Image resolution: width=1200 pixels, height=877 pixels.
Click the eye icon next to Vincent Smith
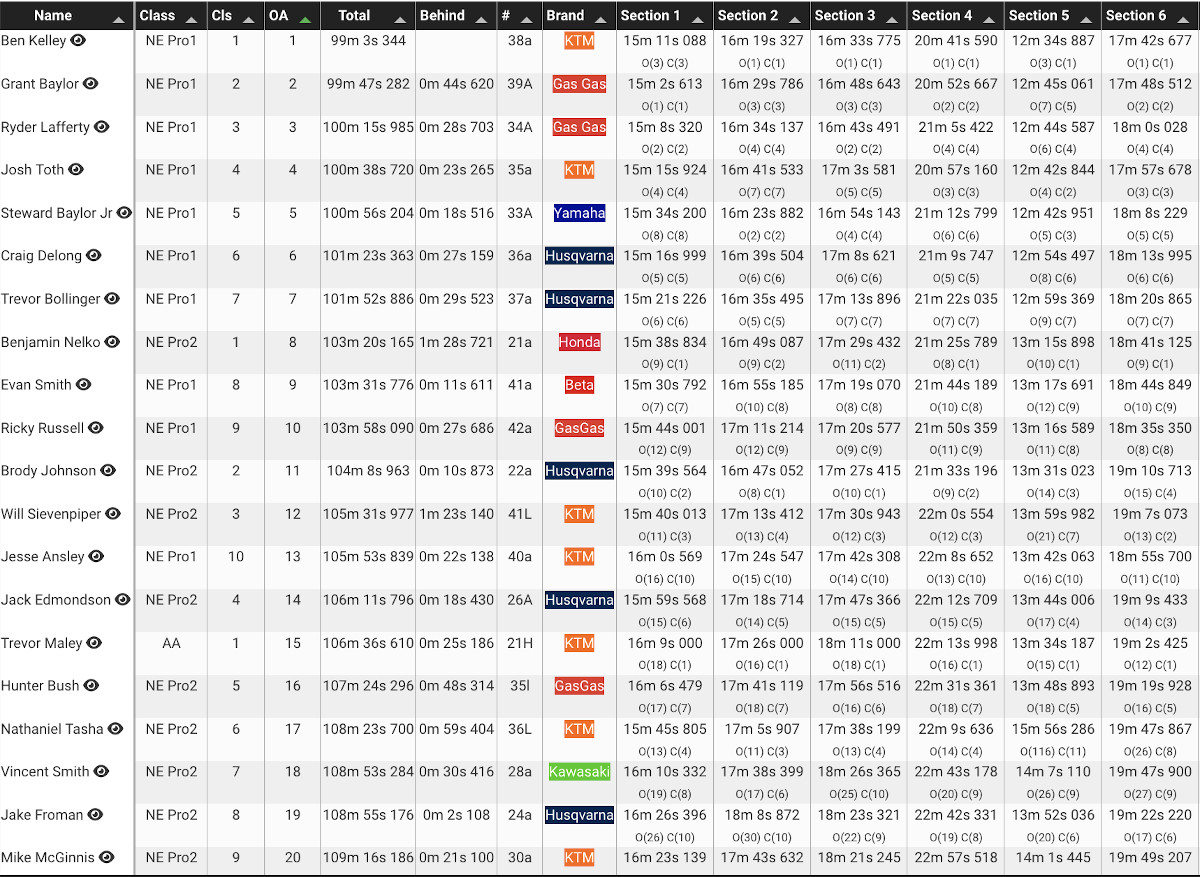pos(101,772)
